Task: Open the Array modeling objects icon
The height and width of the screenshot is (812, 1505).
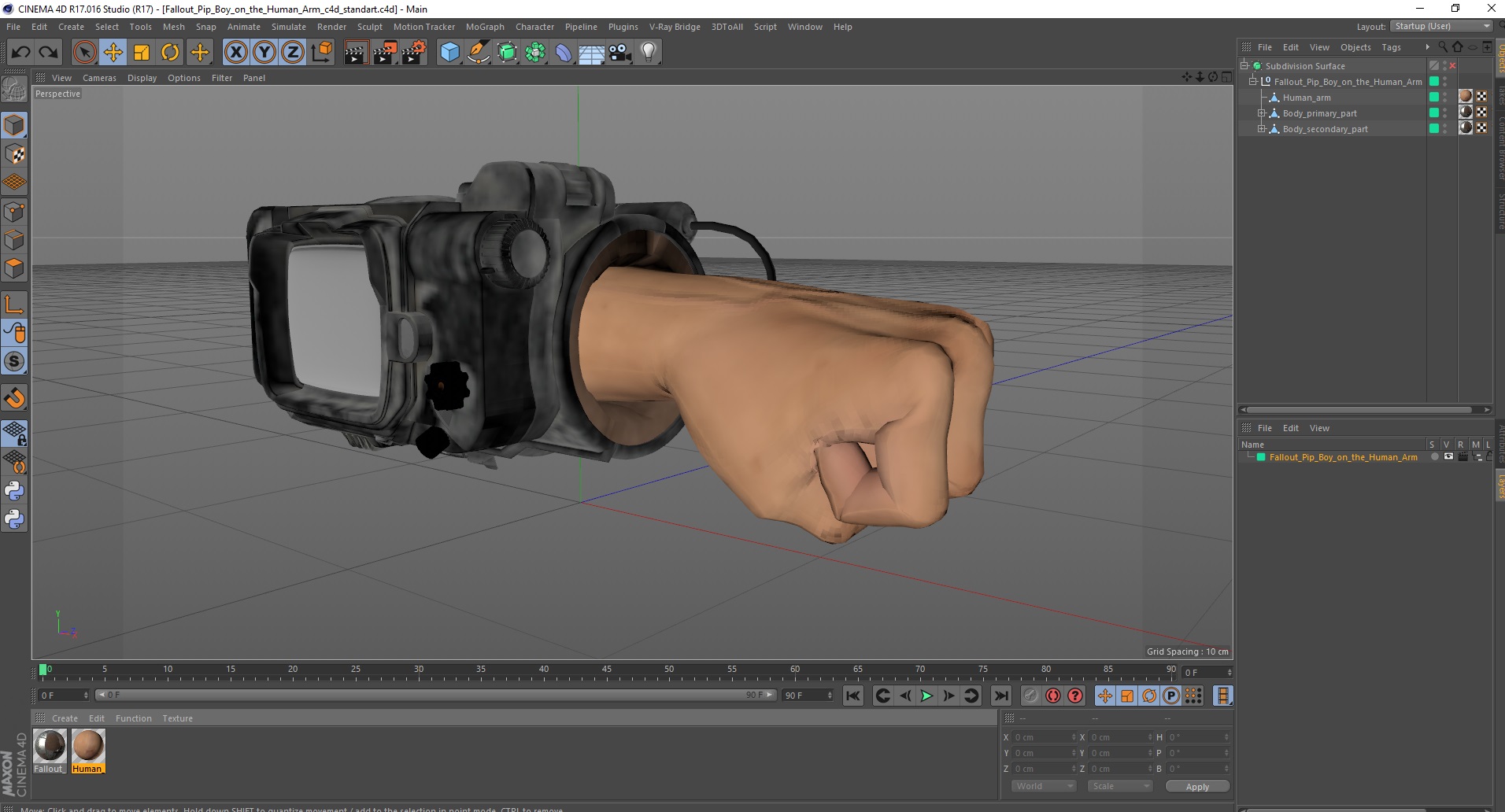Action: [x=535, y=53]
